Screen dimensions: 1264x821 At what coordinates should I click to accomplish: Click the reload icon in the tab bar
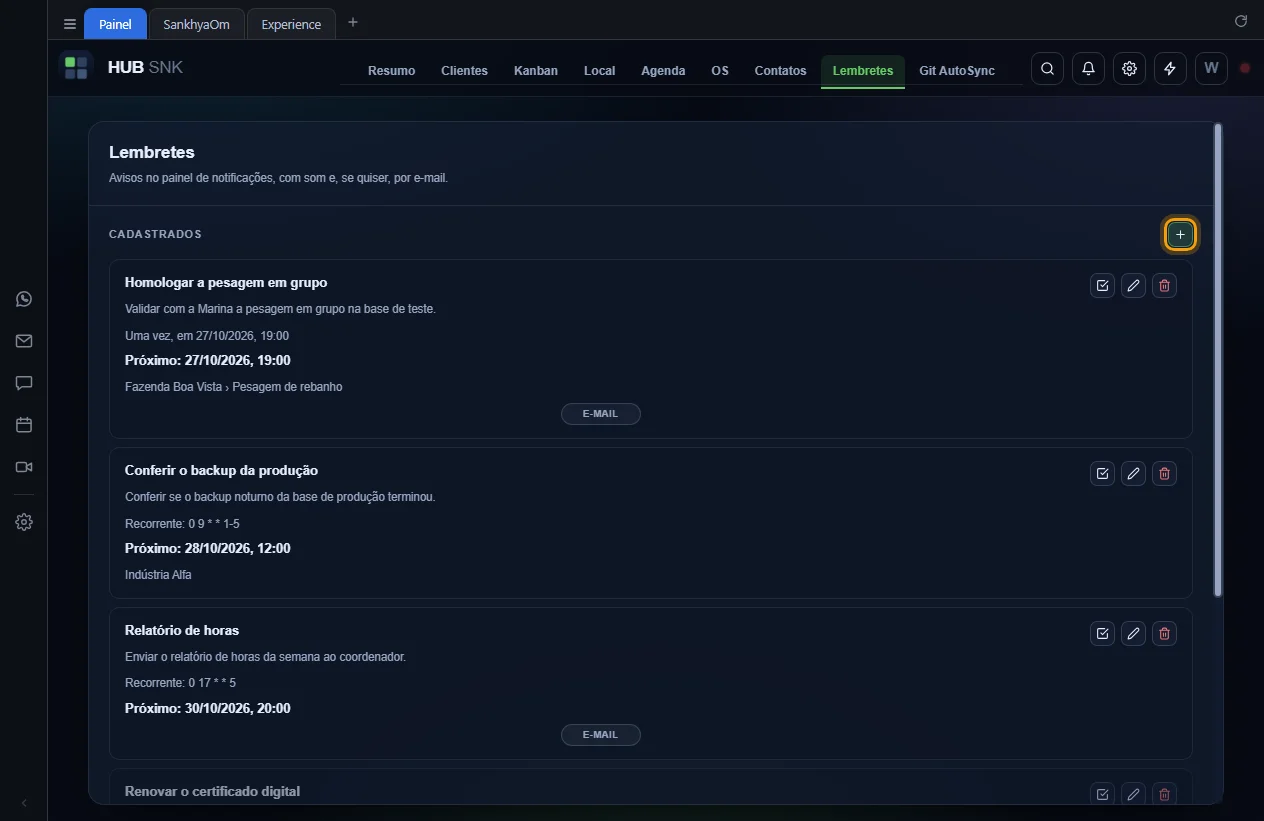coord(1241,21)
